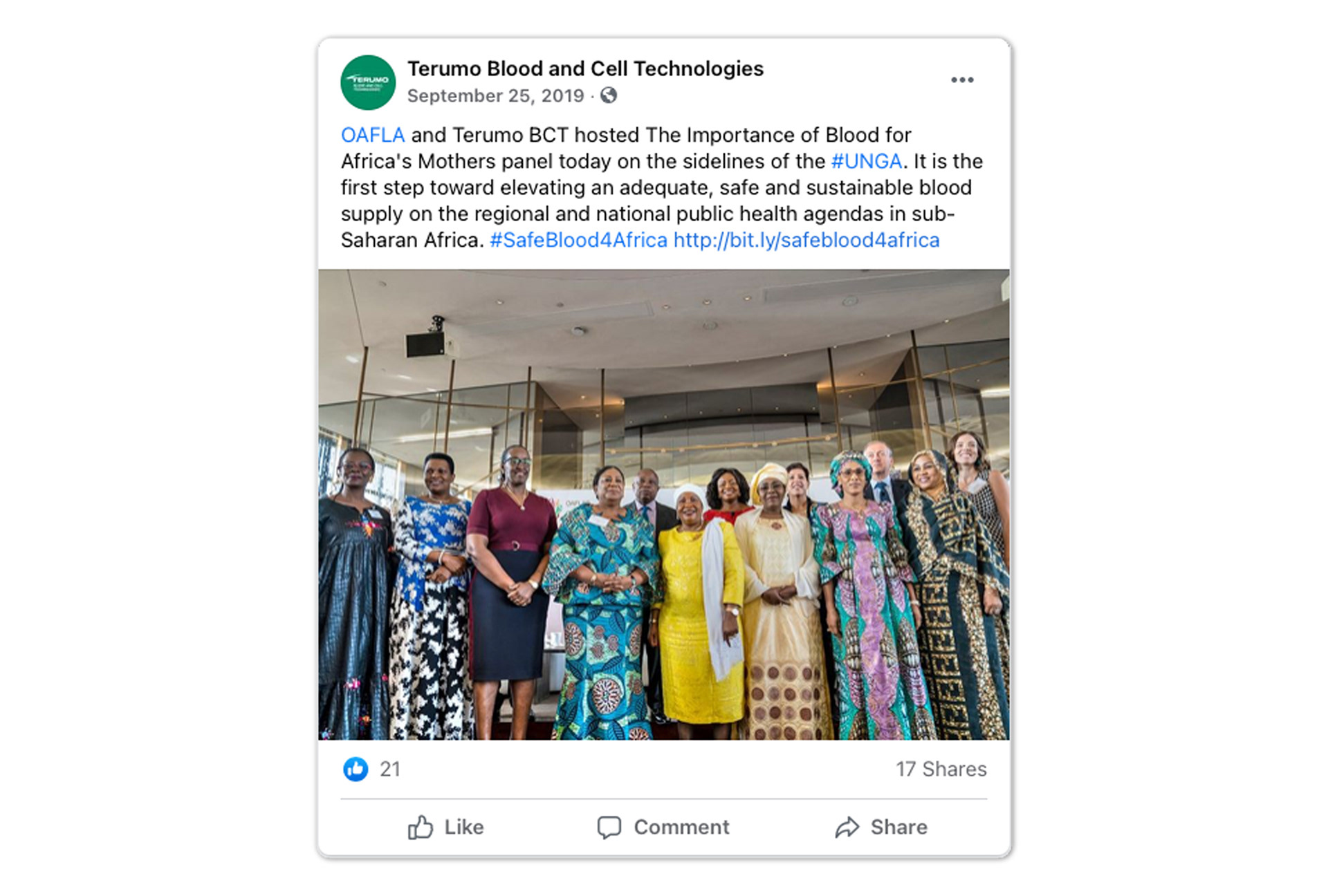Click the Comment button label

[x=681, y=827]
